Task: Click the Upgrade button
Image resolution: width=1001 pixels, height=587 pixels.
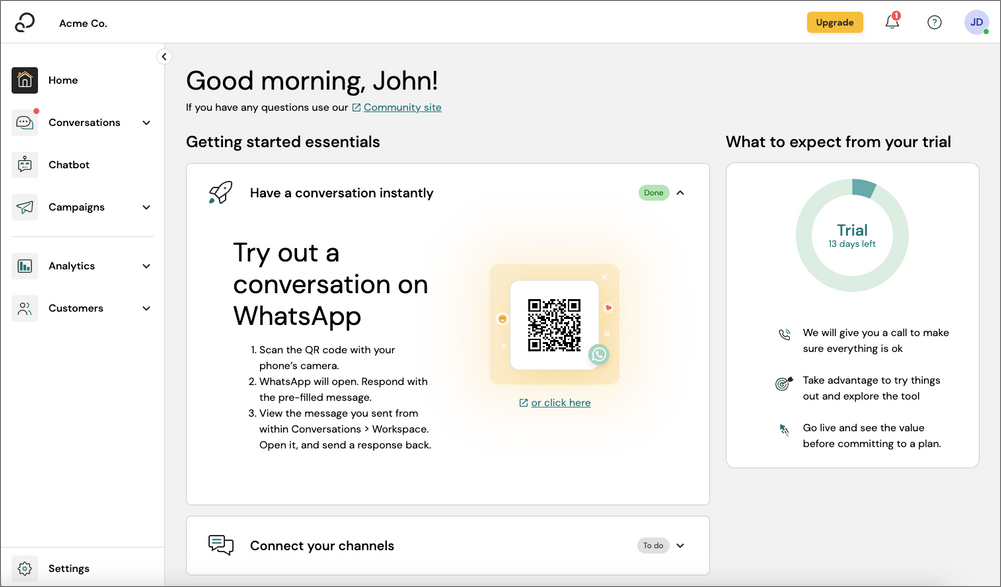Action: tap(835, 21)
